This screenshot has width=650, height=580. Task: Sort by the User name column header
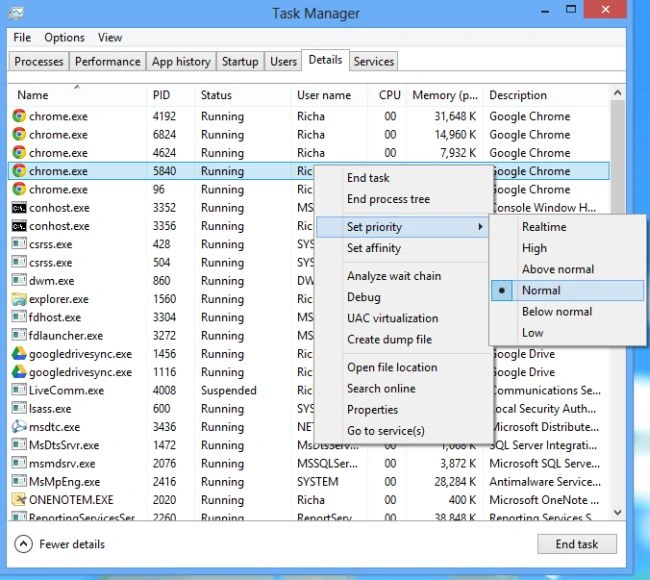tap(329, 95)
